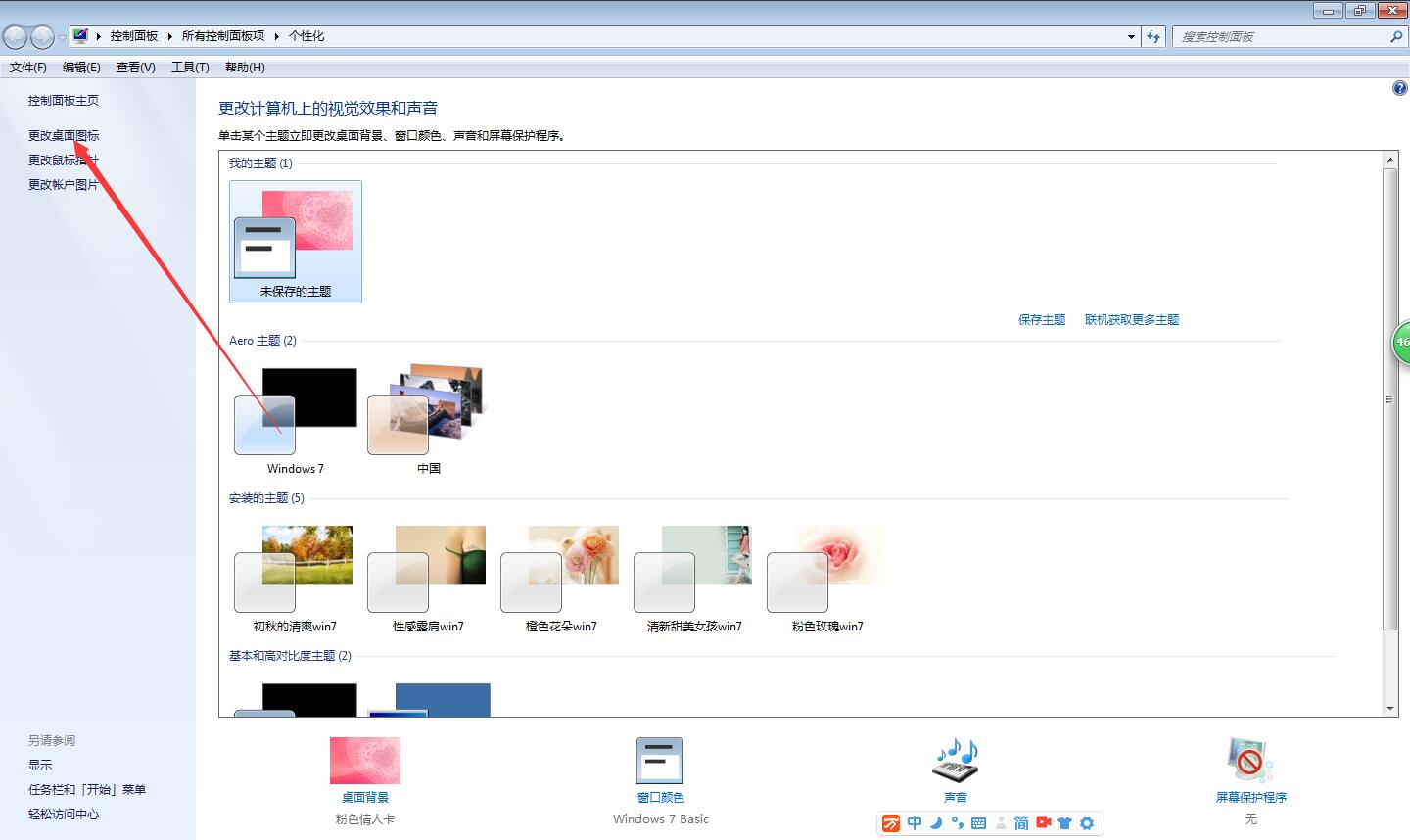Open screen saver (屏幕保护程序) icon

click(1250, 761)
